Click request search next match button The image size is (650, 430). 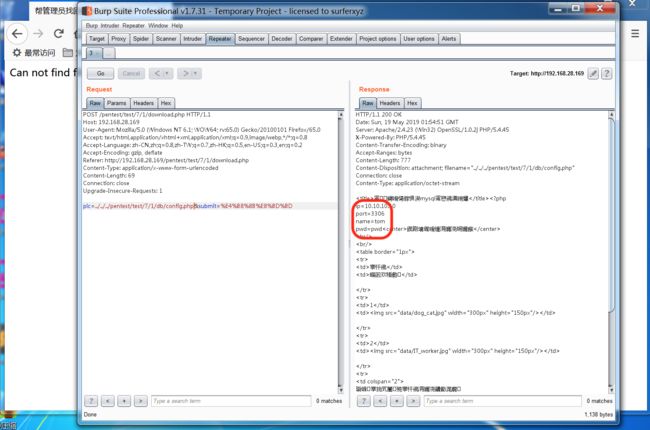(141, 401)
